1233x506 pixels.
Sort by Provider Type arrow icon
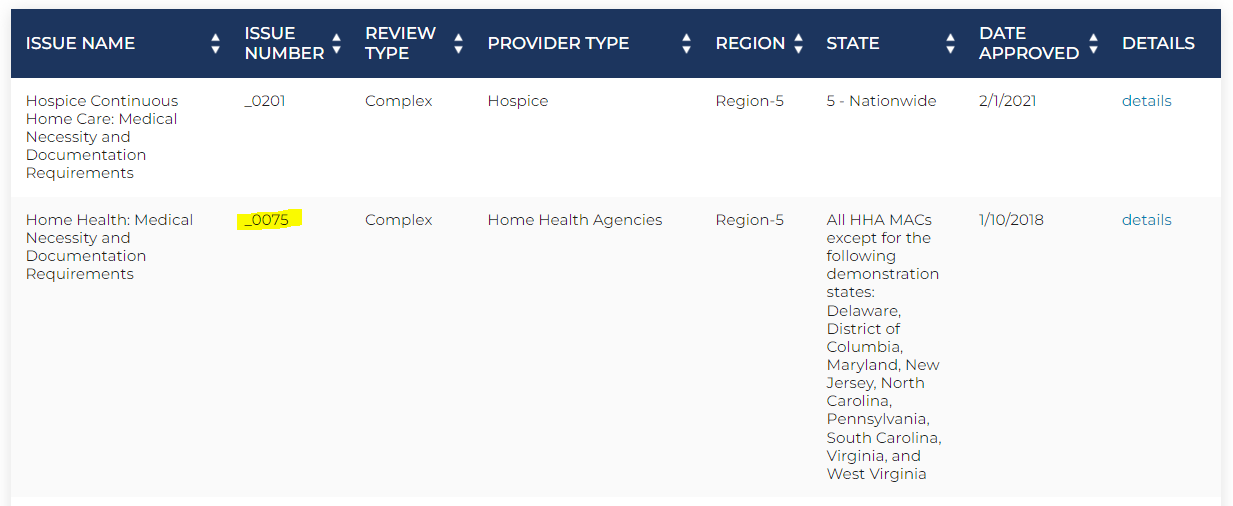687,44
